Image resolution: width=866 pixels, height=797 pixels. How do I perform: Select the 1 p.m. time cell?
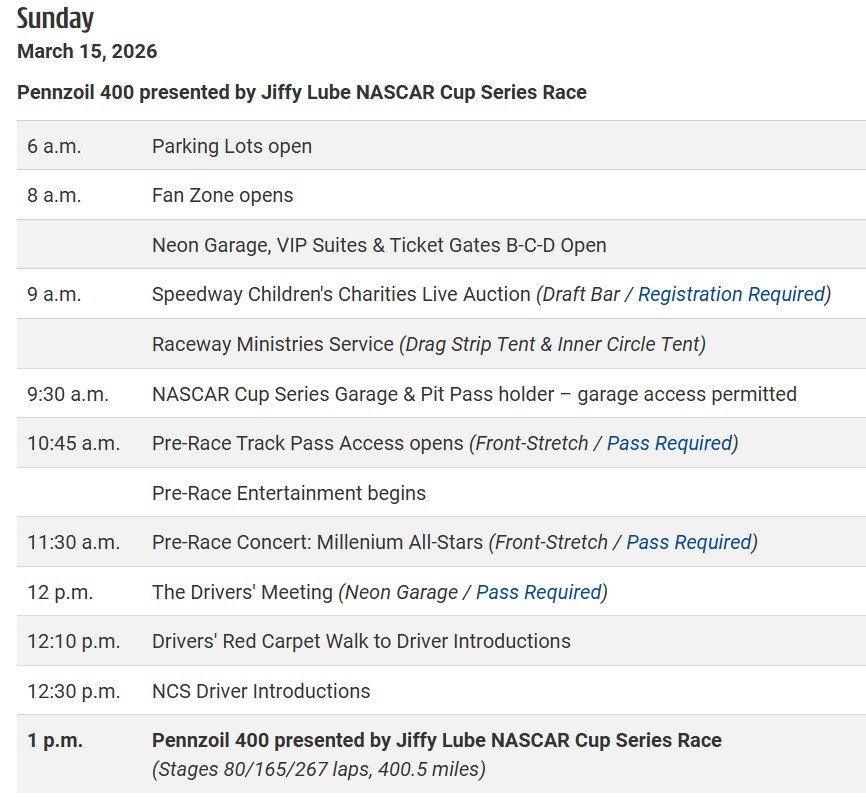pyautogui.click(x=55, y=740)
